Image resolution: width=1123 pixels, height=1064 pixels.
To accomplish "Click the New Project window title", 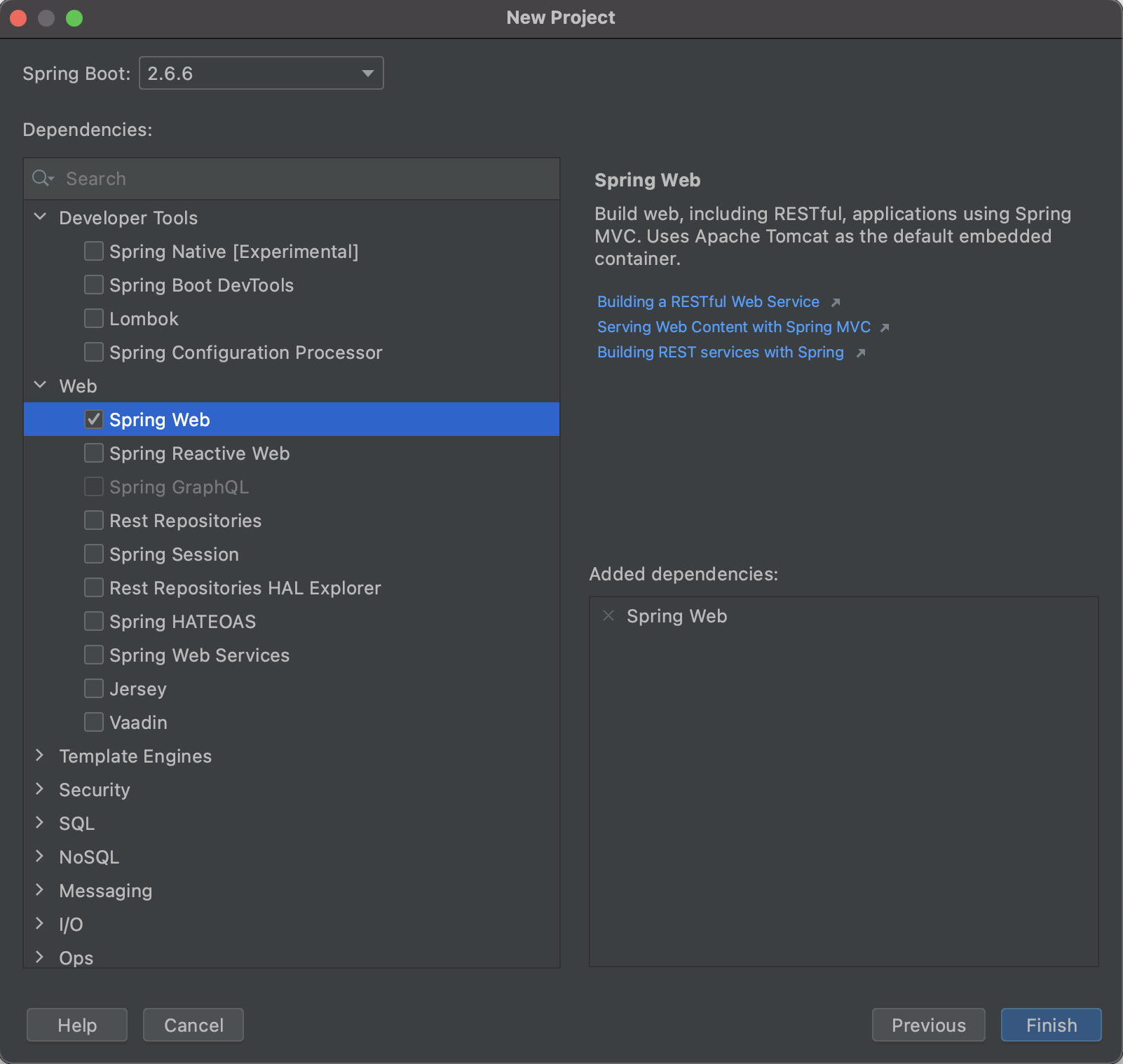I will point(561,18).
